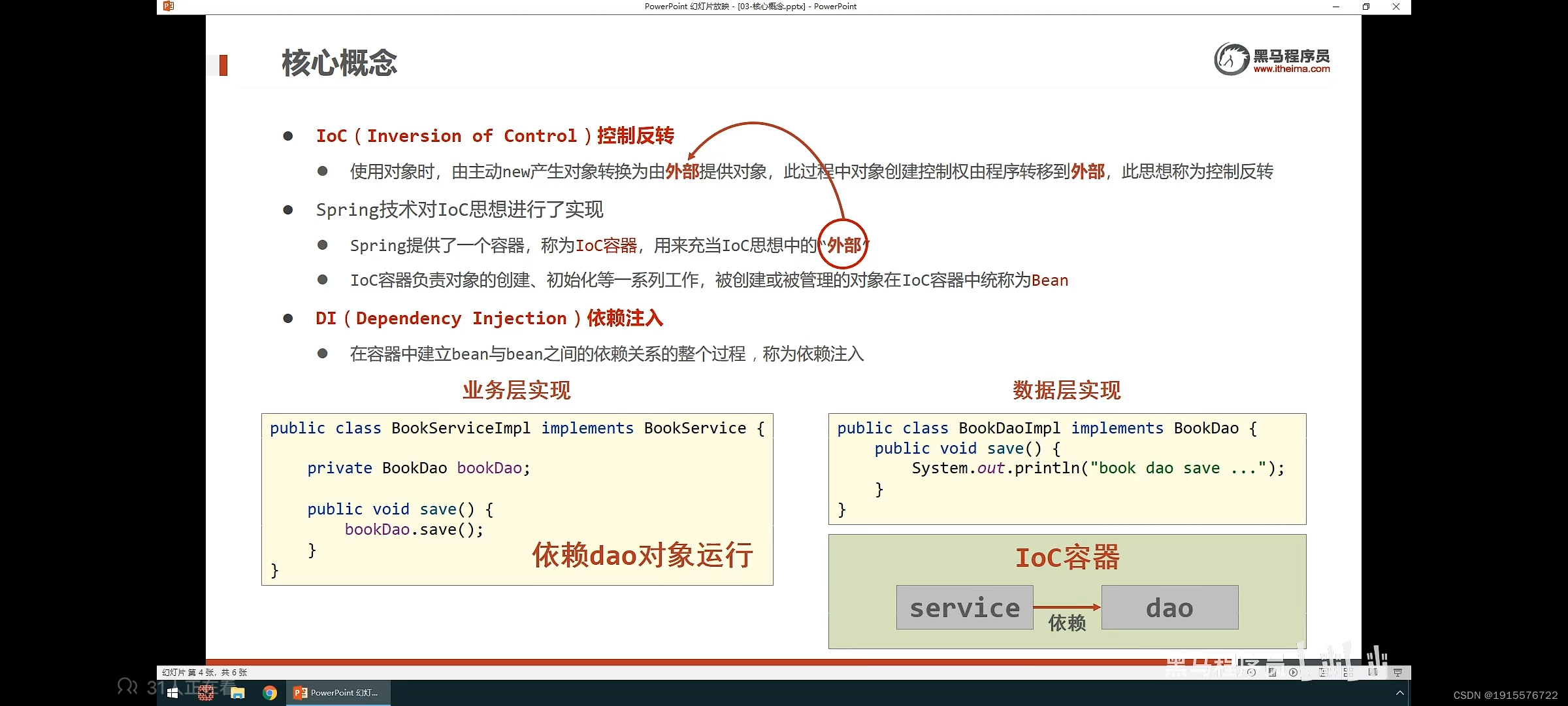The image size is (1568, 706).
Task: Launch Google Chrome from taskbar
Action: coord(270,693)
